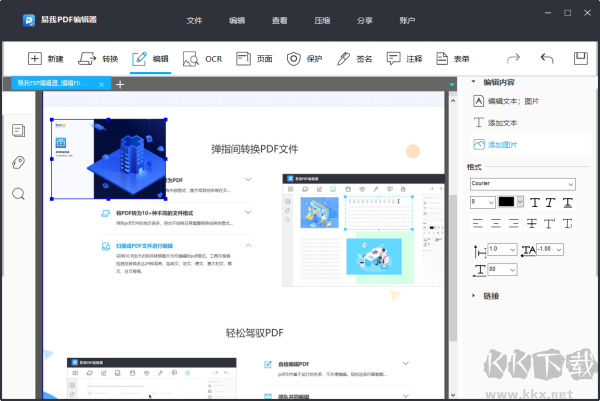Open the 保护 (Protect) shield tool
Viewport: 600px width, 401px height.
coord(305,59)
